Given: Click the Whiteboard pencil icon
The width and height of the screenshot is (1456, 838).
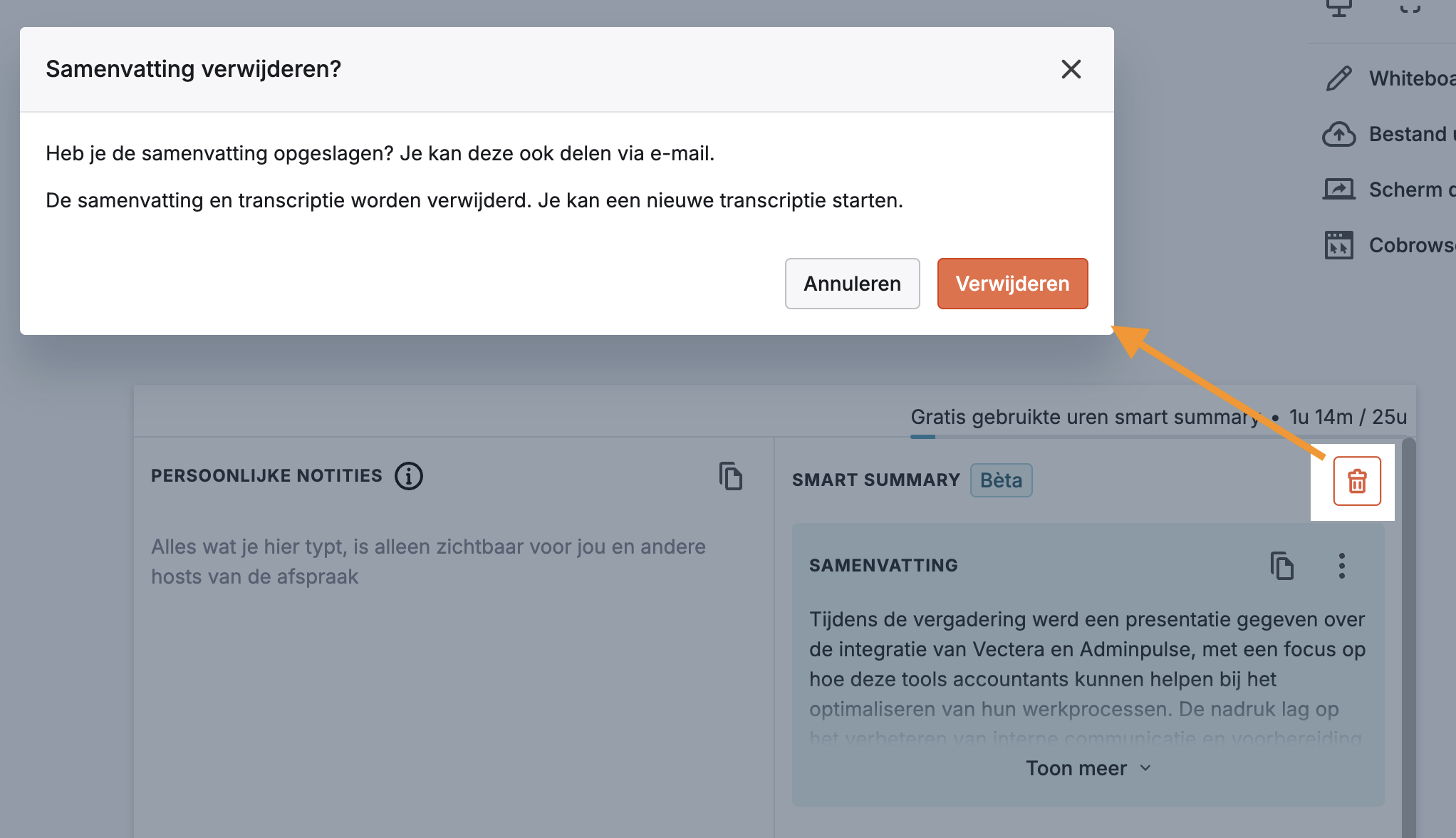Looking at the screenshot, I should [x=1339, y=78].
